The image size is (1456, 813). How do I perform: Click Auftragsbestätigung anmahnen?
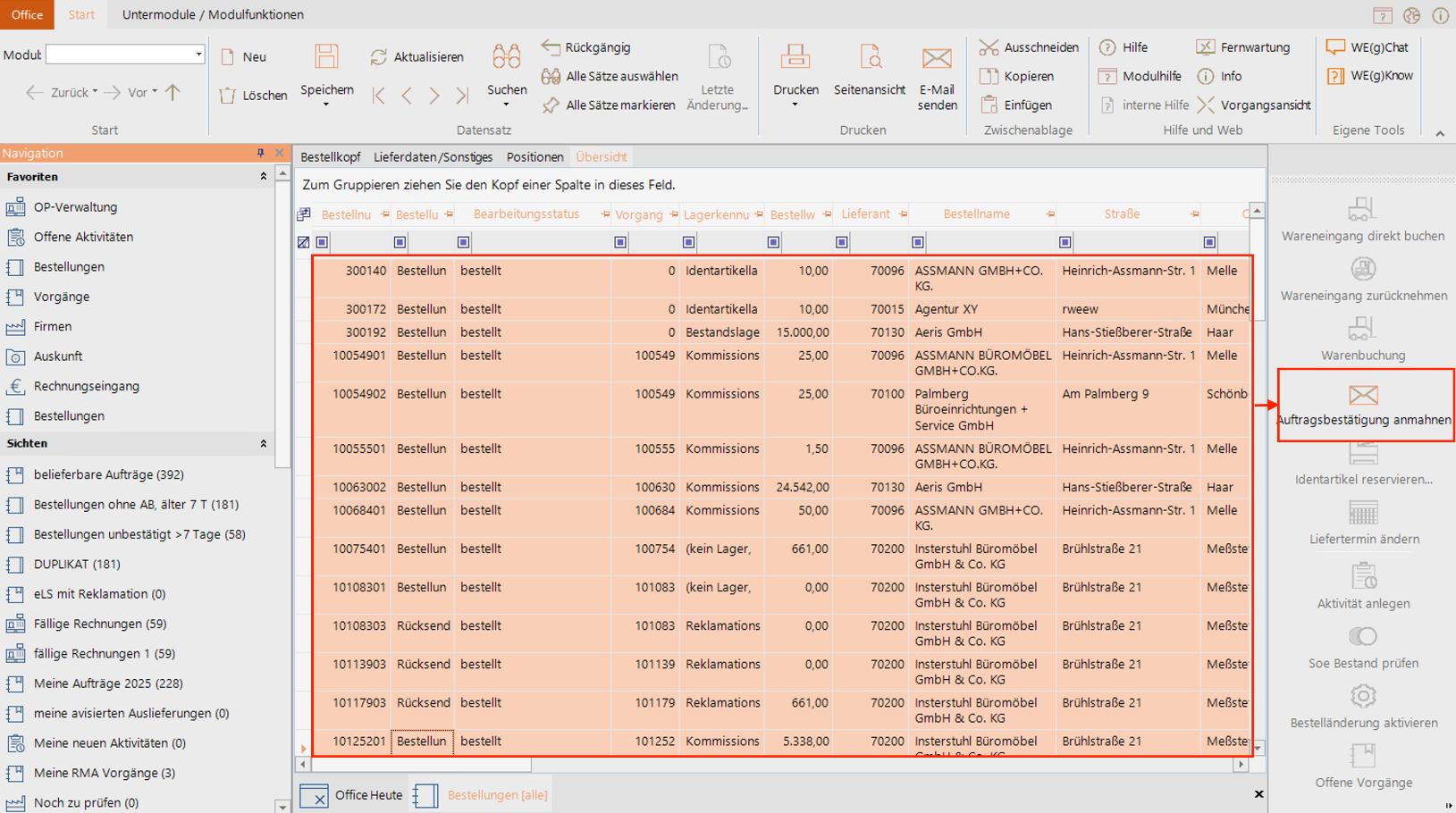[x=1364, y=405]
